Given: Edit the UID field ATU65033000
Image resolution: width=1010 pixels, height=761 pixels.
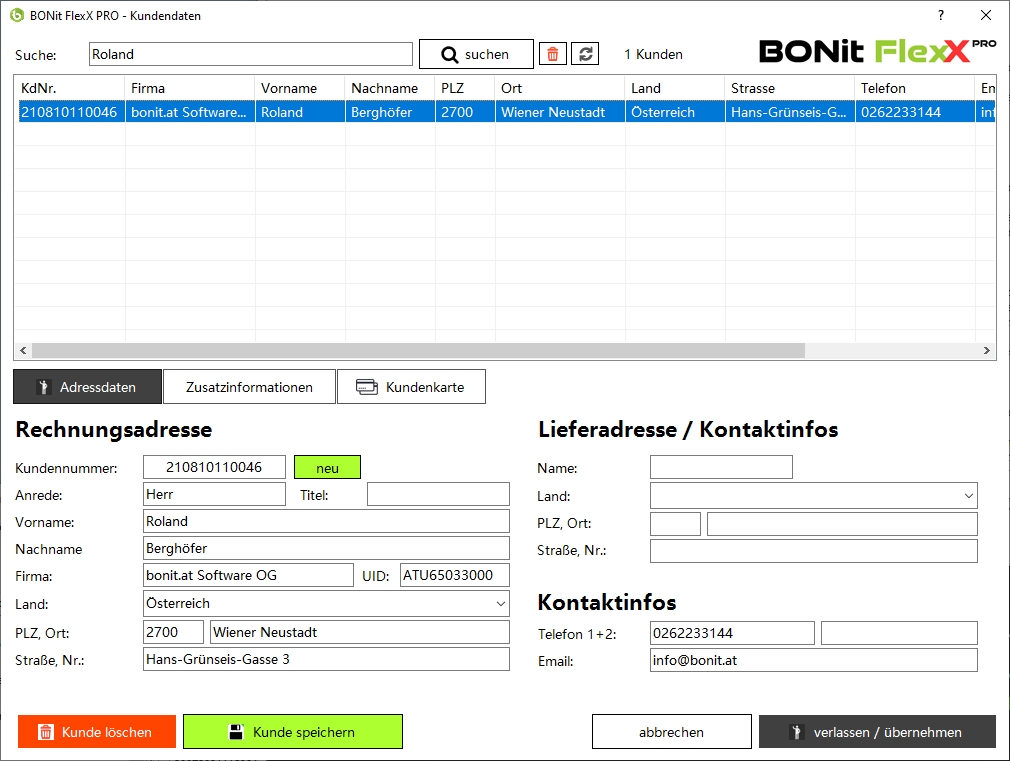Looking at the screenshot, I should pos(455,575).
